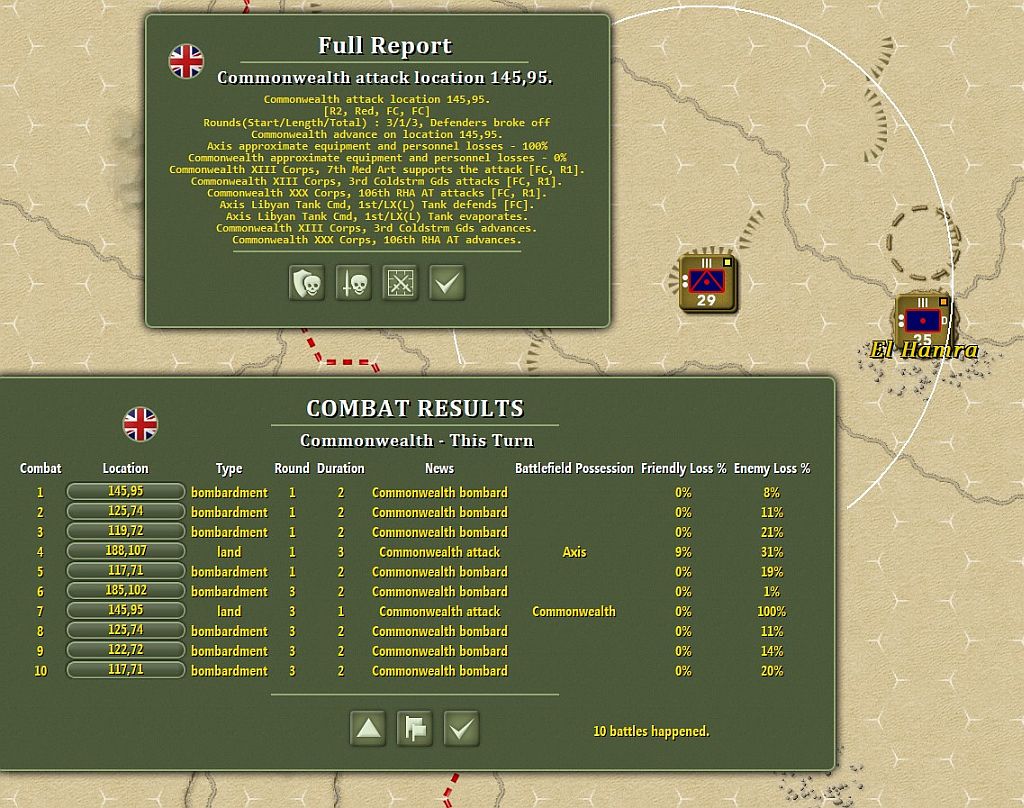Close Combat Results with the checkmark button
Viewport: 1024px width, 808px height.
(x=462, y=728)
